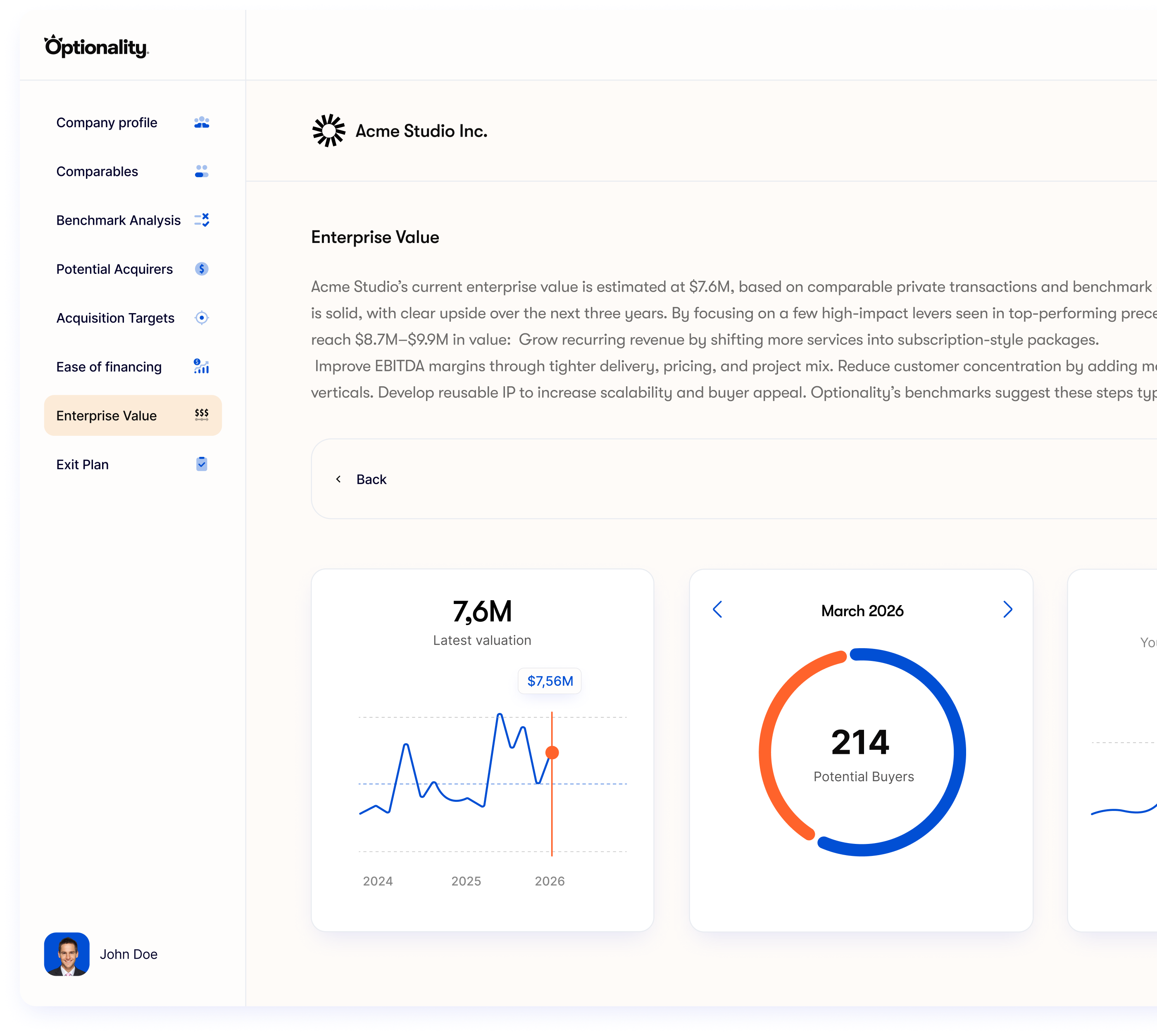The image size is (1157, 1036).
Task: Open the John Doe profile name
Action: (129, 954)
